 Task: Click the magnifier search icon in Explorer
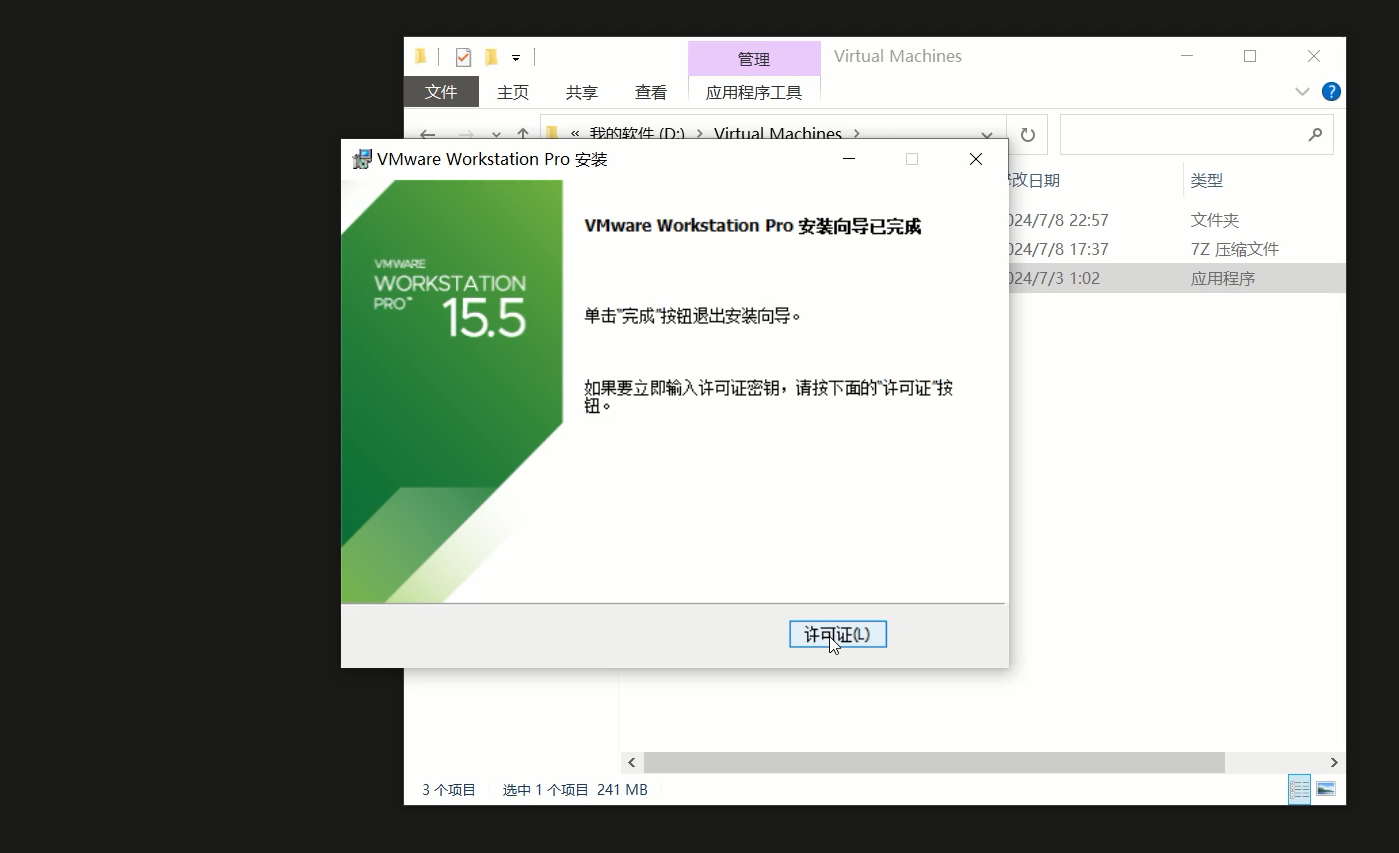(x=1315, y=135)
